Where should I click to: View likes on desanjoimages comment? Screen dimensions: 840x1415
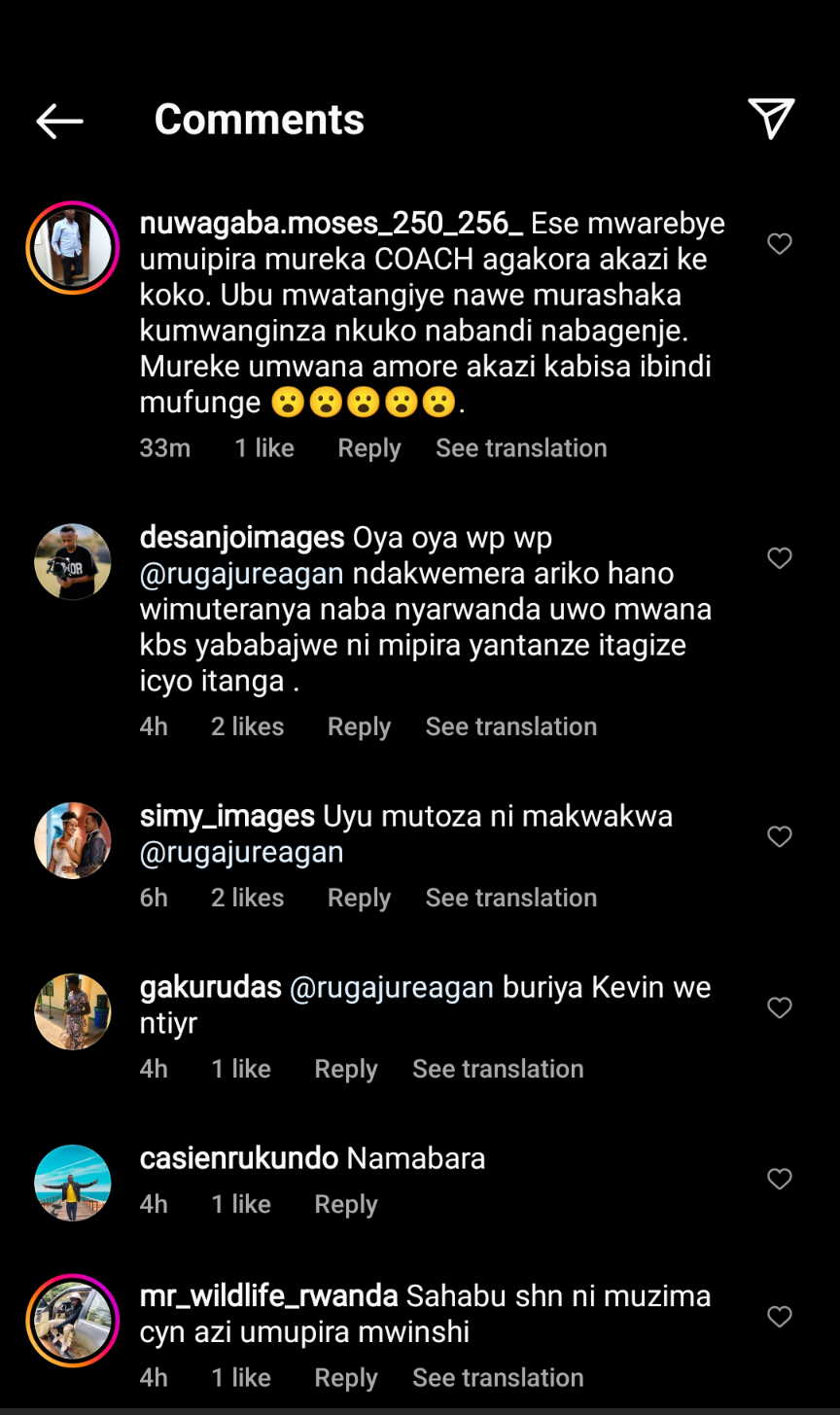click(248, 726)
